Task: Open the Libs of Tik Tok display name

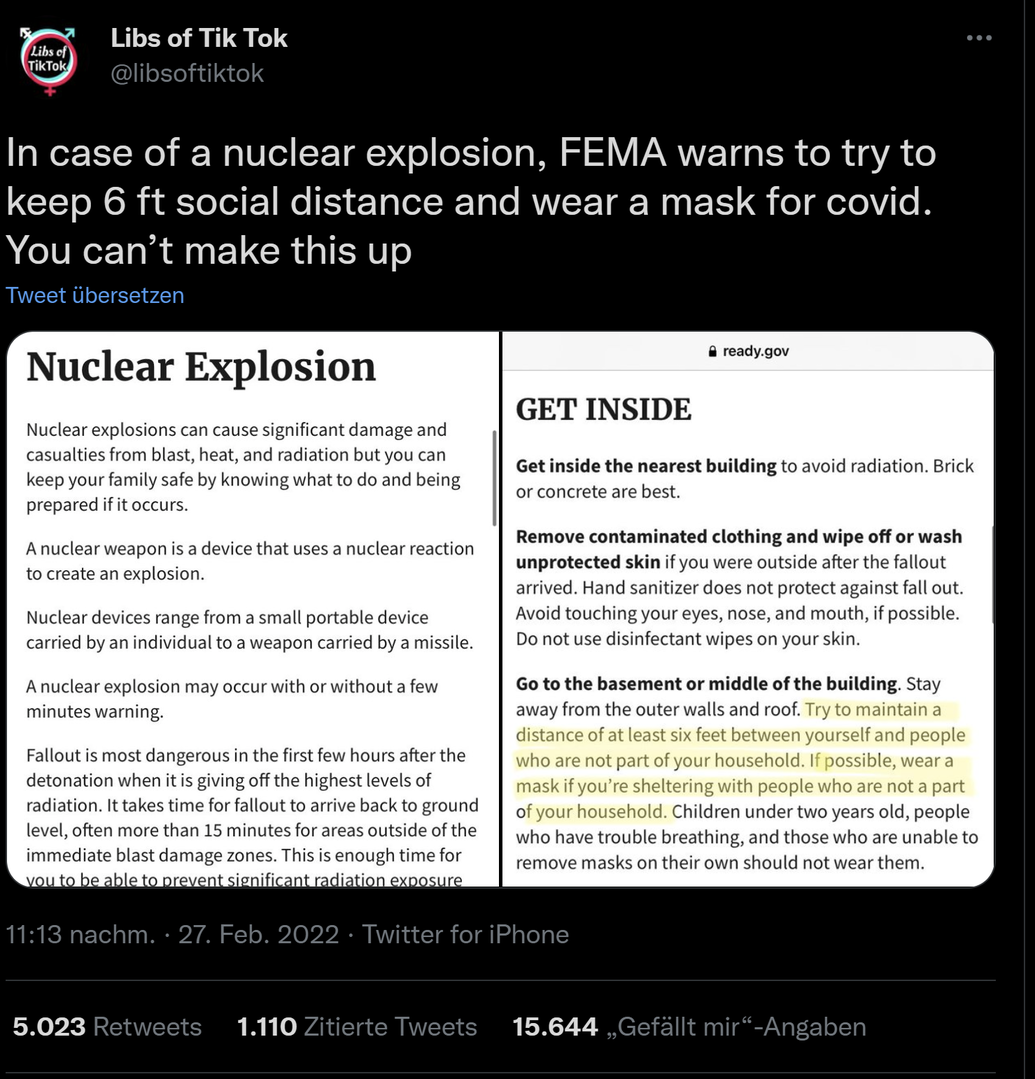Action: [x=199, y=39]
